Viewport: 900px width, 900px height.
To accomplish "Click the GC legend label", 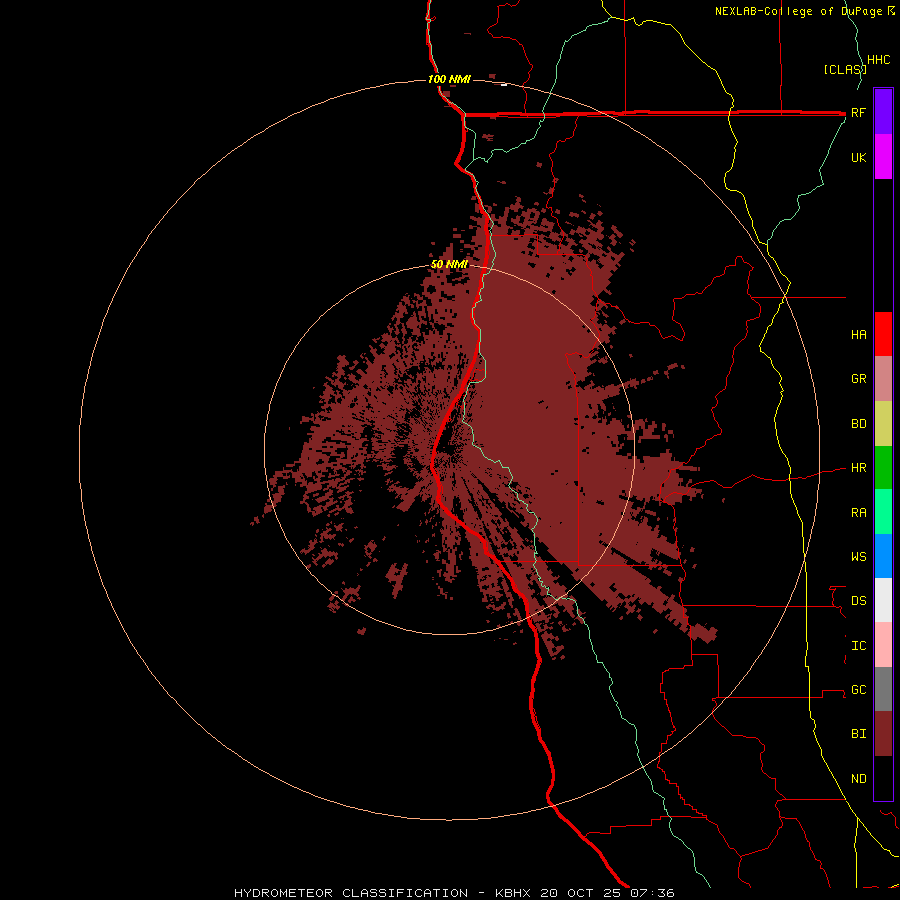I will point(858,689).
